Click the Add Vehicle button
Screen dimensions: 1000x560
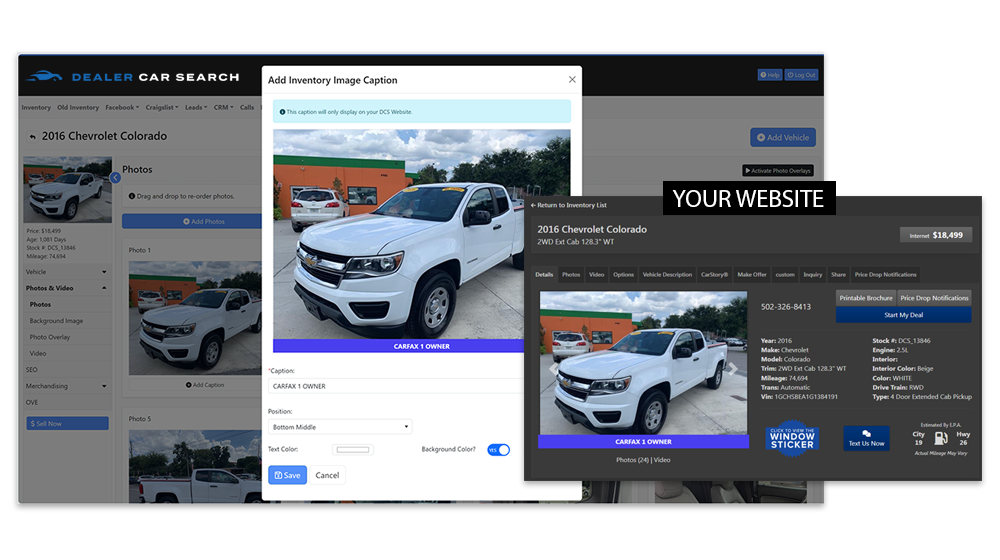tap(783, 137)
